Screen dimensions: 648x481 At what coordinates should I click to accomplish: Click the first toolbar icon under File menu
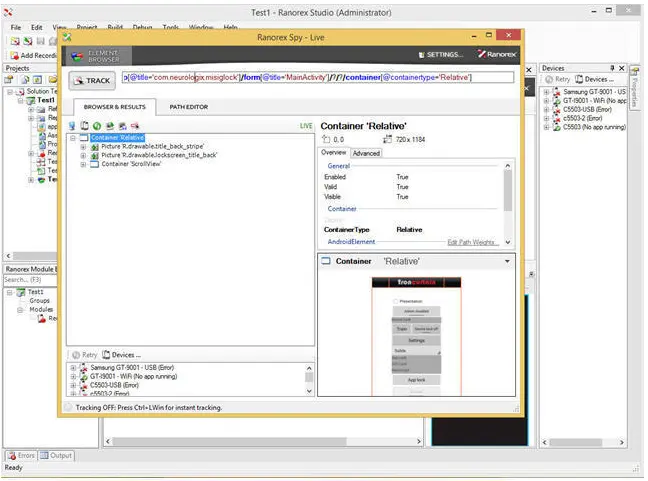[x=15, y=41]
